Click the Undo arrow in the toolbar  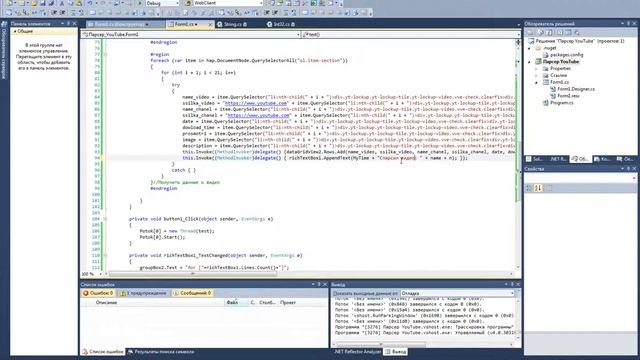pyautogui.click(x=89, y=3)
